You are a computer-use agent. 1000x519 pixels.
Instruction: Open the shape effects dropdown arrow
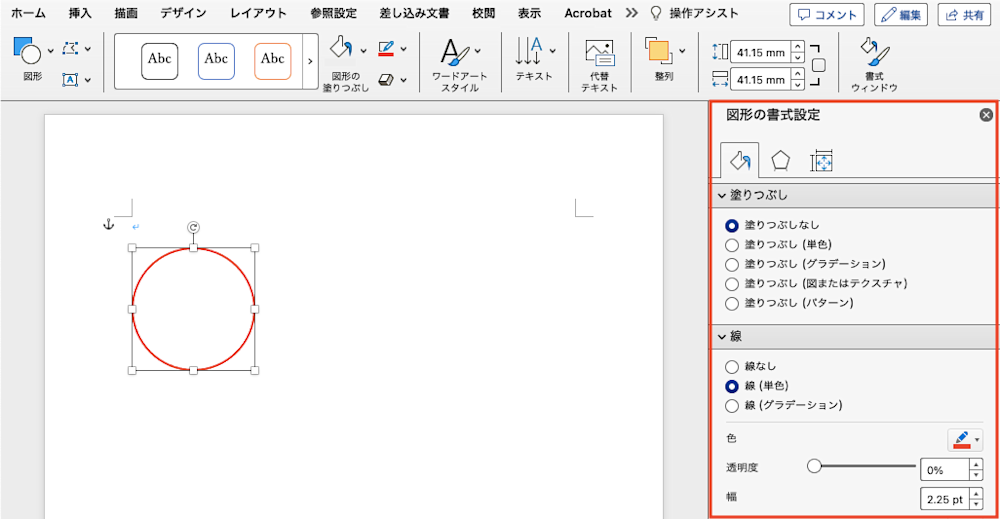(x=403, y=80)
